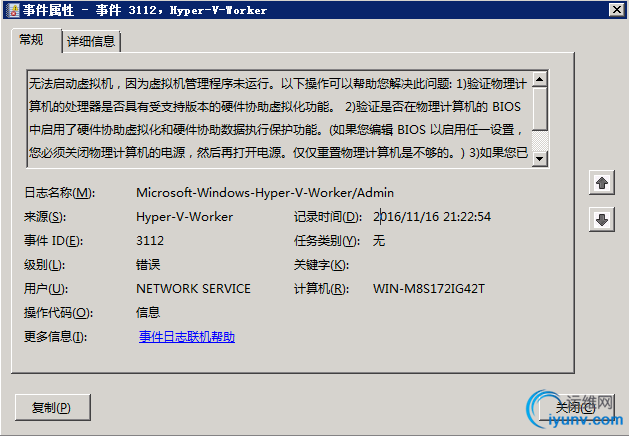
Task: Select user value NETWORK SERVICE
Action: click(x=193, y=289)
